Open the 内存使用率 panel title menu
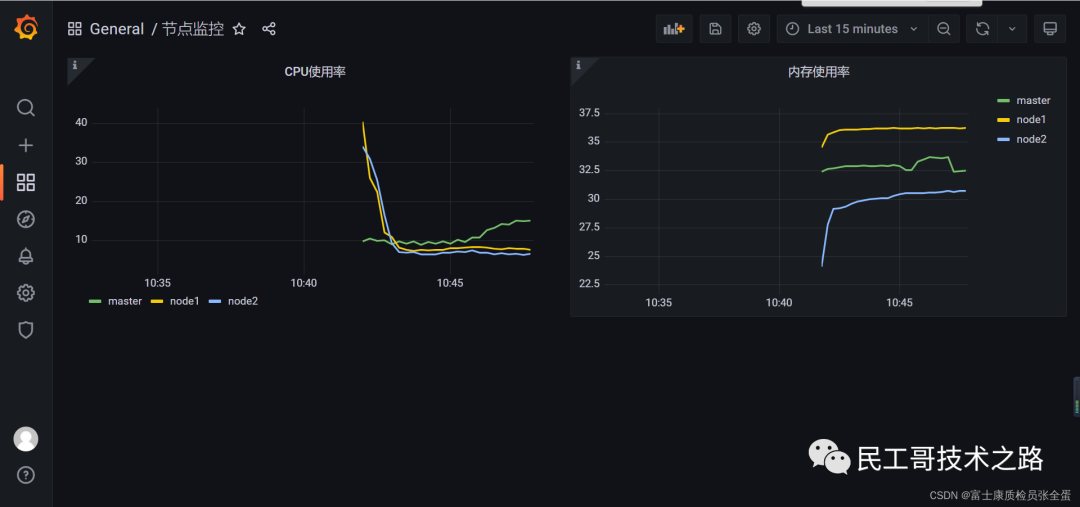This screenshot has width=1080, height=507. click(x=818, y=72)
